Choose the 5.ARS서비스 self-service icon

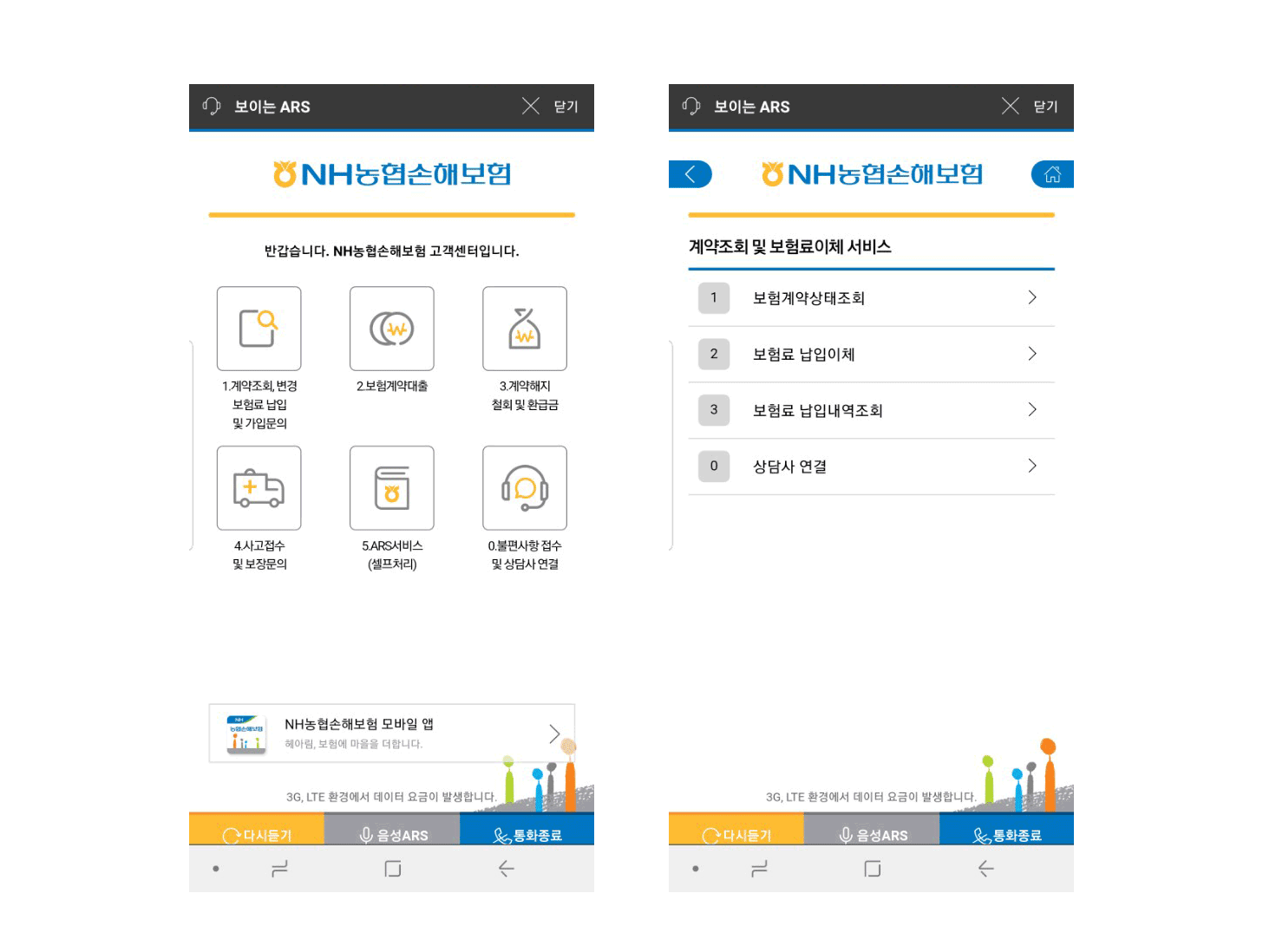tap(392, 488)
